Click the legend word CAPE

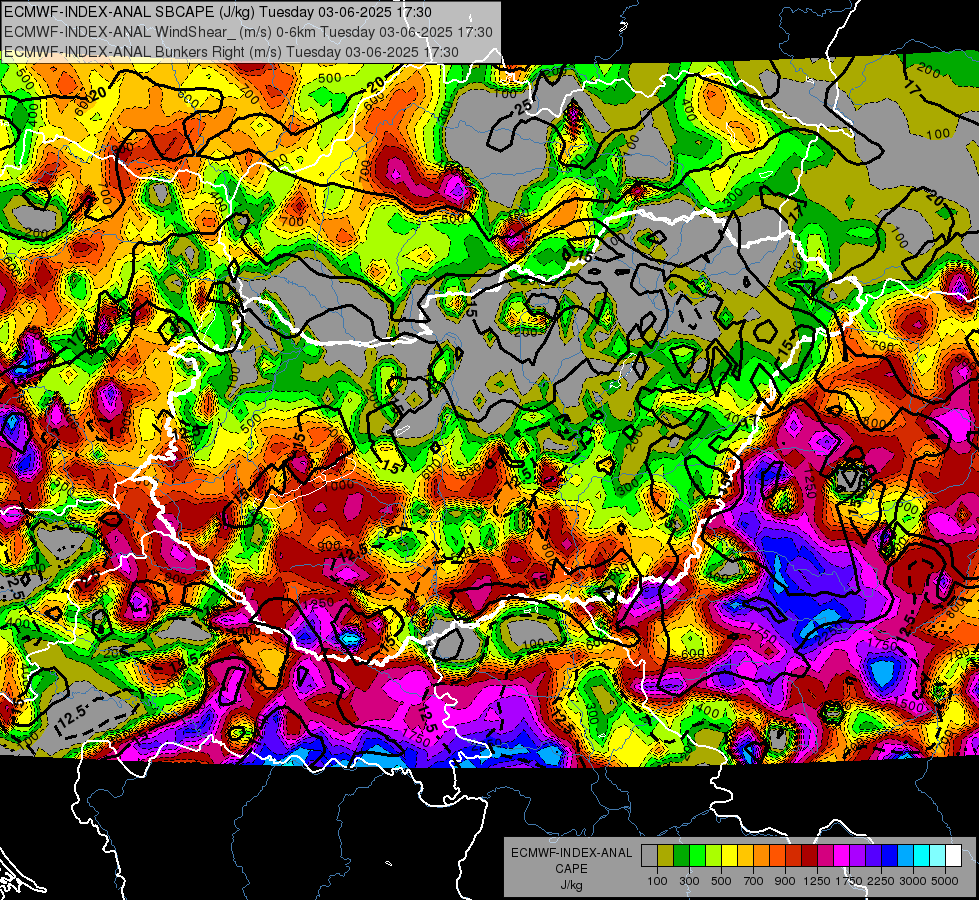[571, 869]
